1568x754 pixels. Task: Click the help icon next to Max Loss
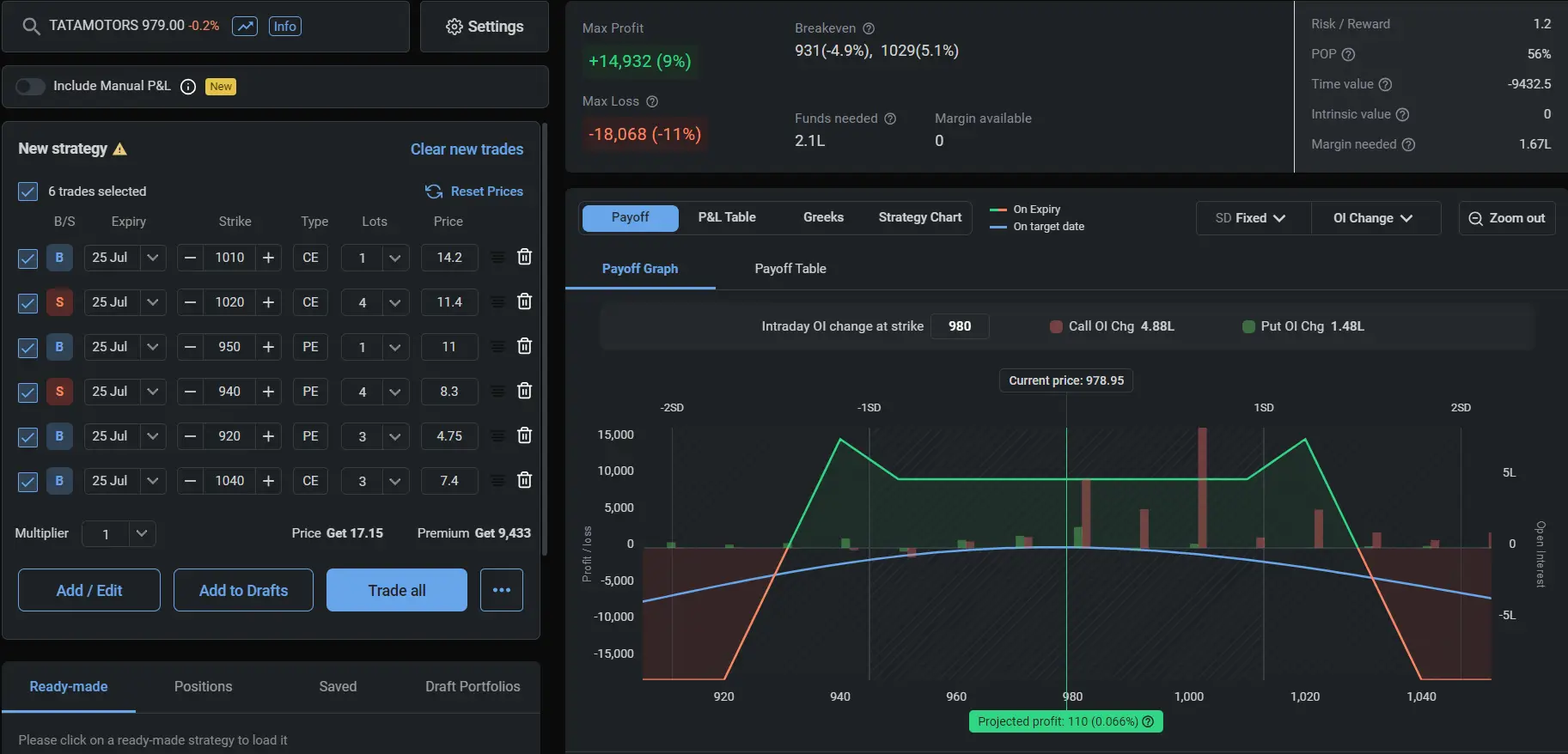(x=652, y=101)
